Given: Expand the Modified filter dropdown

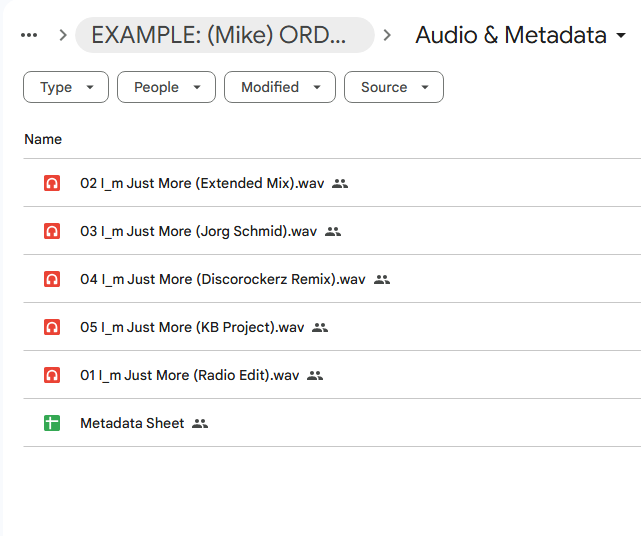Looking at the screenshot, I should point(279,87).
